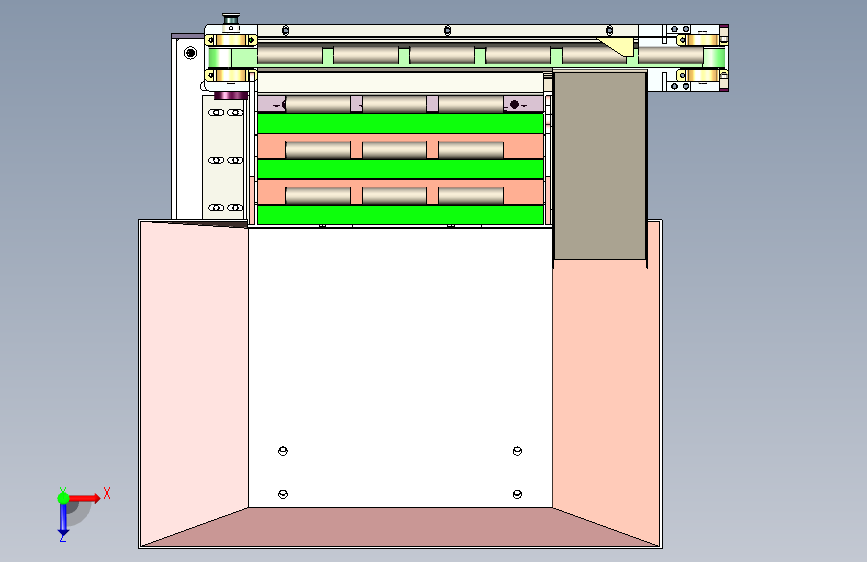Select the round key lock on left white plate
Screen dimensions: 867x562
(190, 53)
